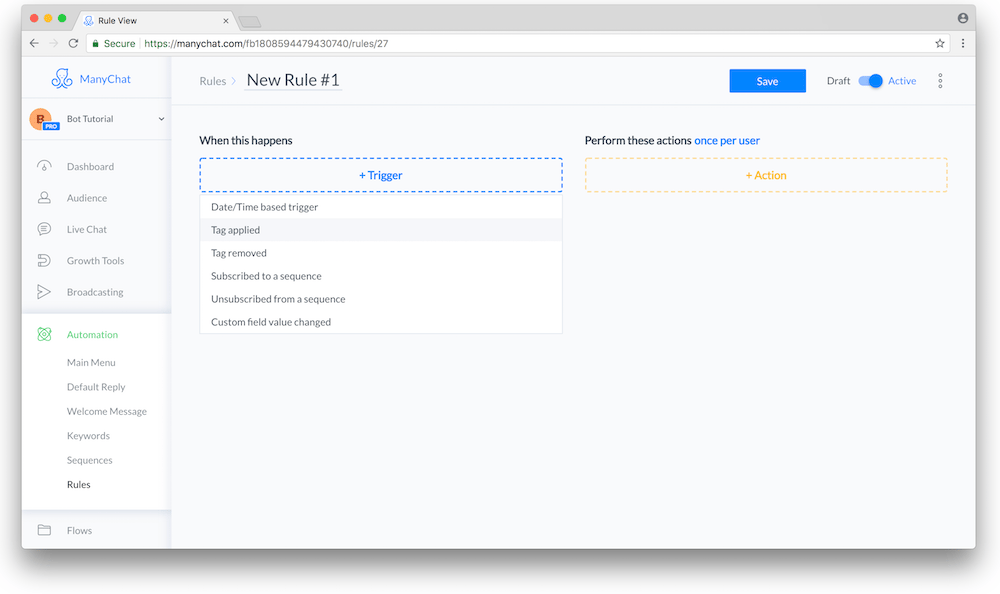The image size is (1000, 594).
Task: Click the Save button
Action: (767, 81)
